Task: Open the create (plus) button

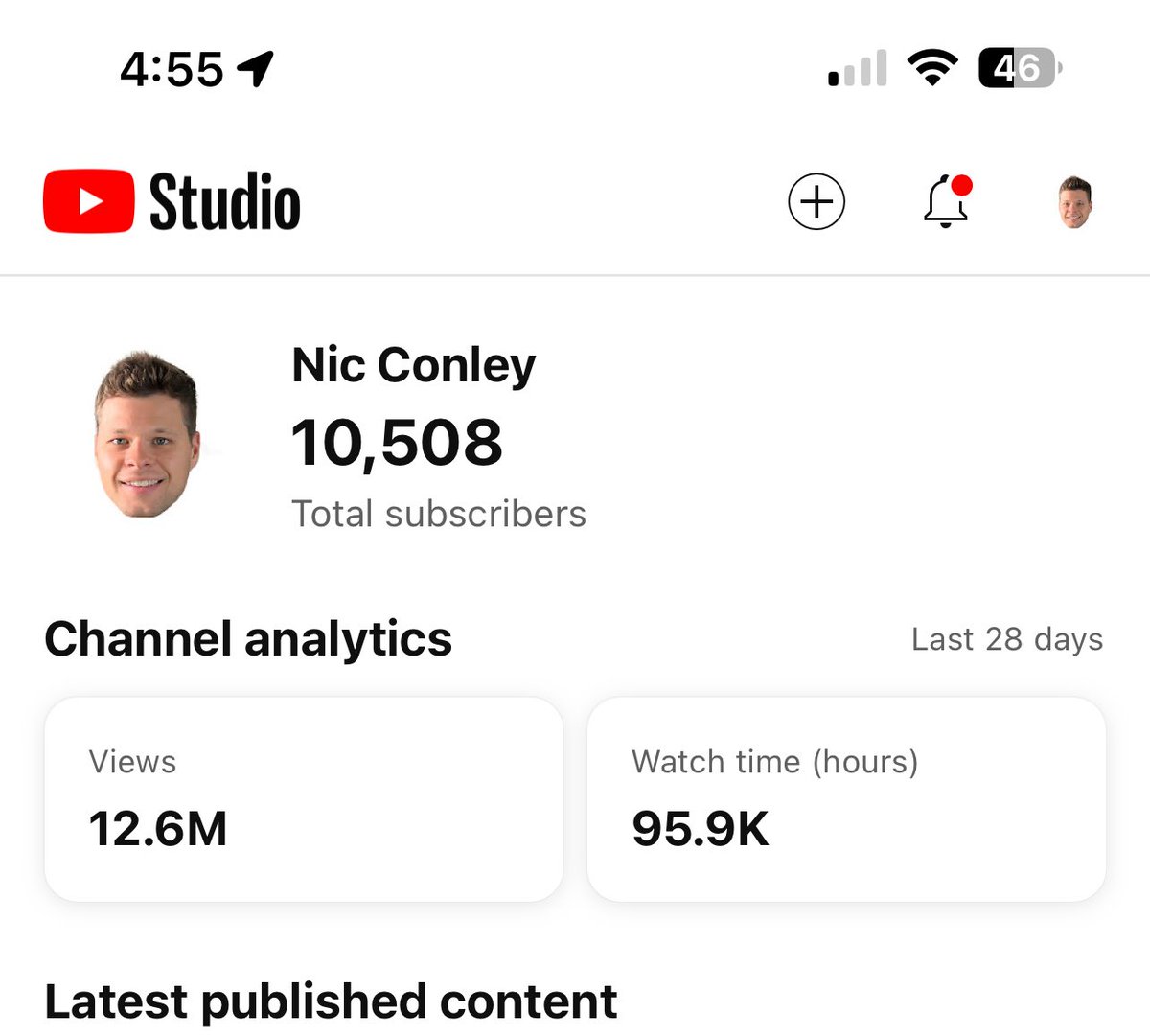Action: tap(816, 202)
